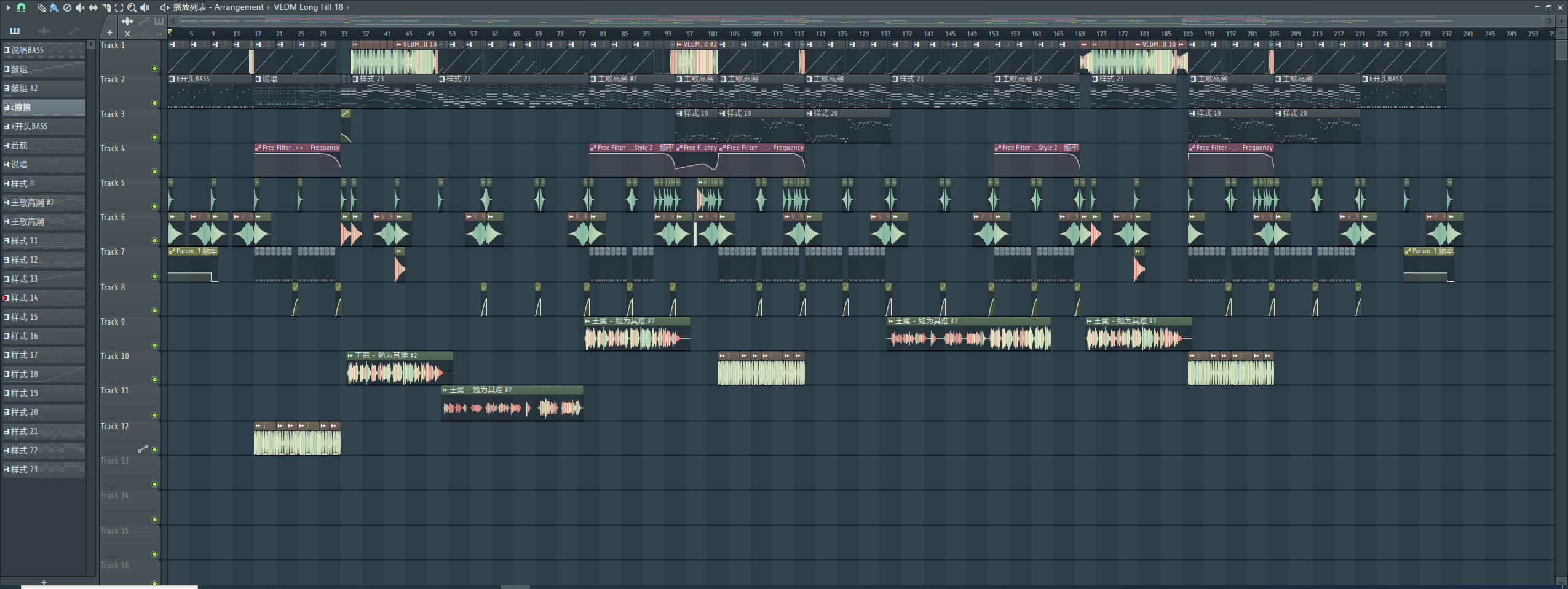1568x589 pixels.
Task: Select the Delete tool icon
Action: click(67, 7)
